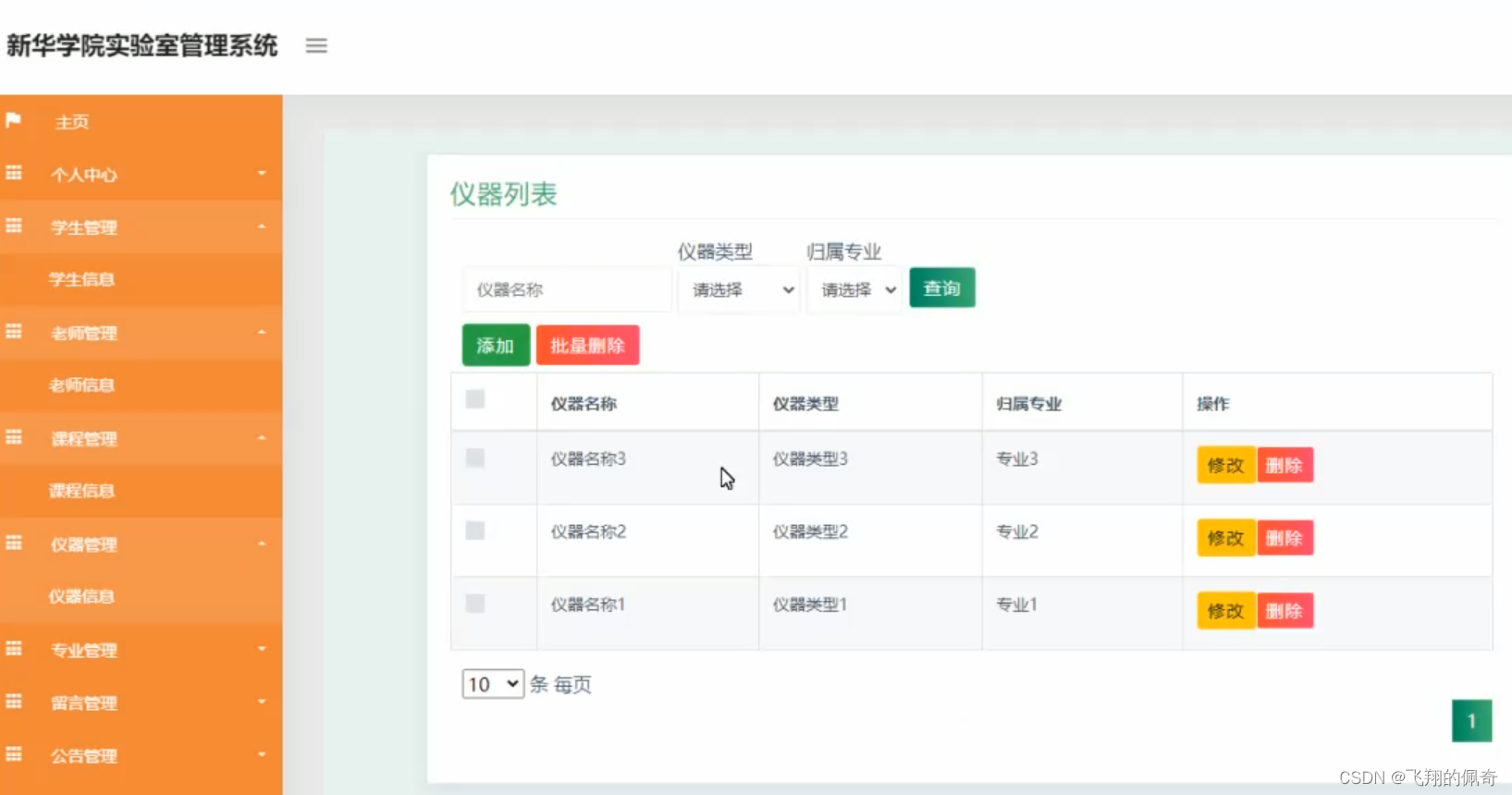The height and width of the screenshot is (795, 1512).
Task: Click the grid icon beside 个人中心
Action: point(14,173)
